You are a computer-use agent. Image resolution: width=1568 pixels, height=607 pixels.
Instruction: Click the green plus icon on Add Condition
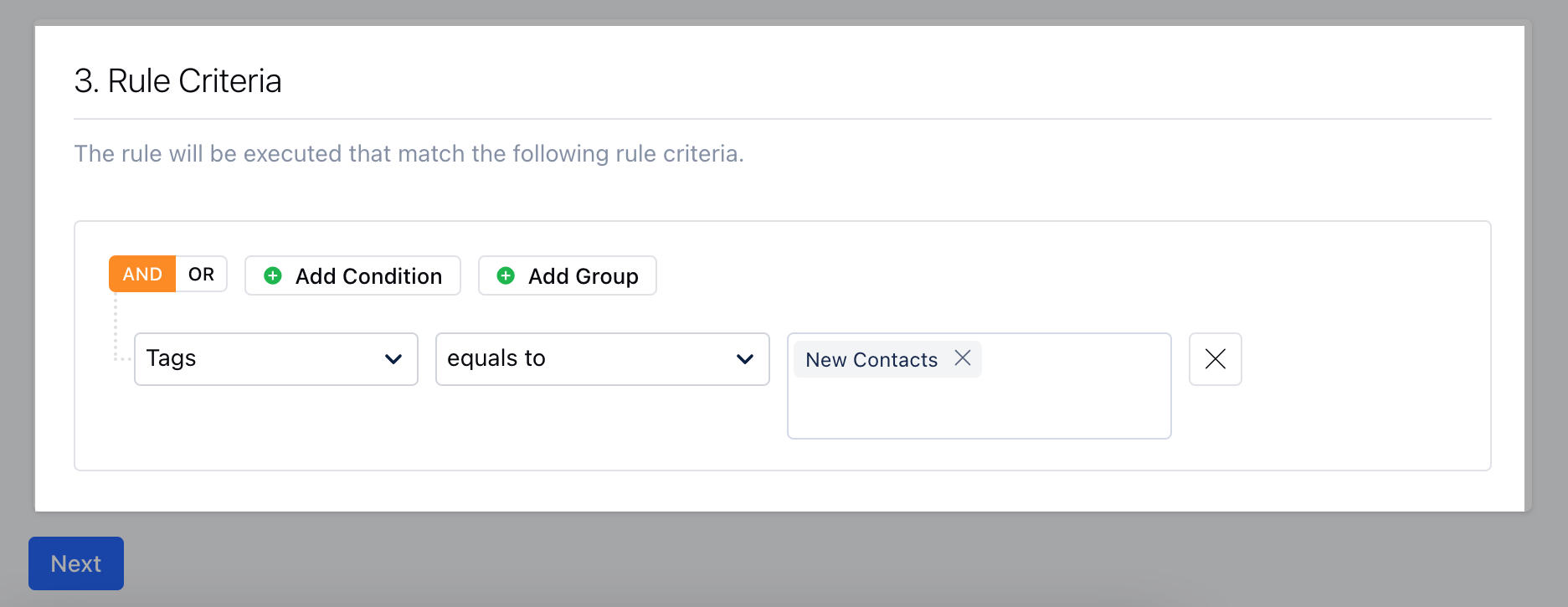coord(273,275)
